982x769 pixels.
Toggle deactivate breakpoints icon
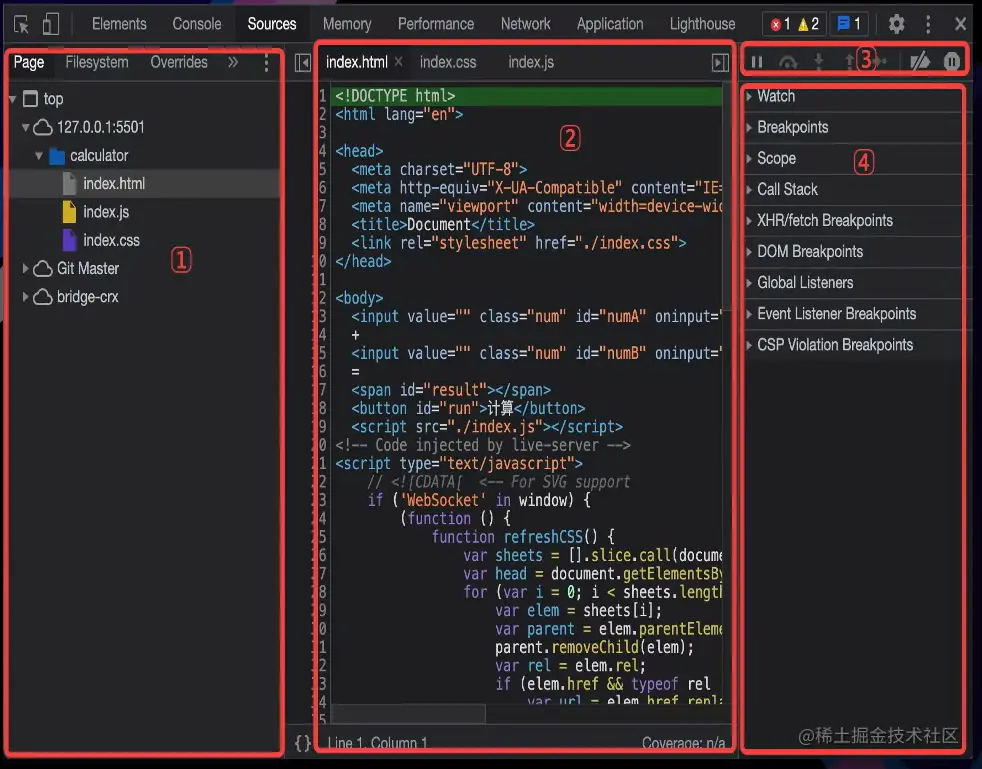click(919, 62)
